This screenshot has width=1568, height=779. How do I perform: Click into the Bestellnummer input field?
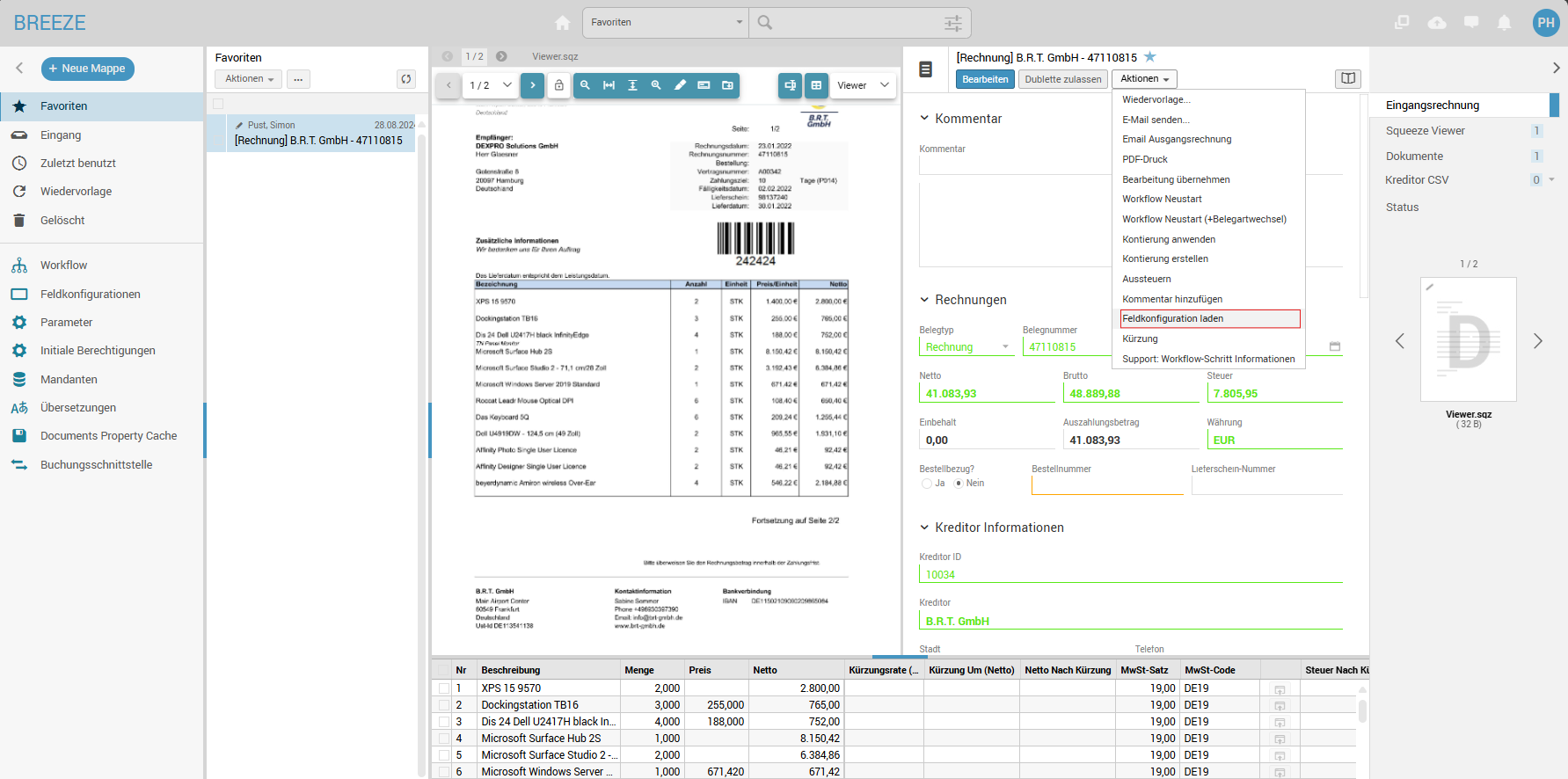coord(1108,485)
